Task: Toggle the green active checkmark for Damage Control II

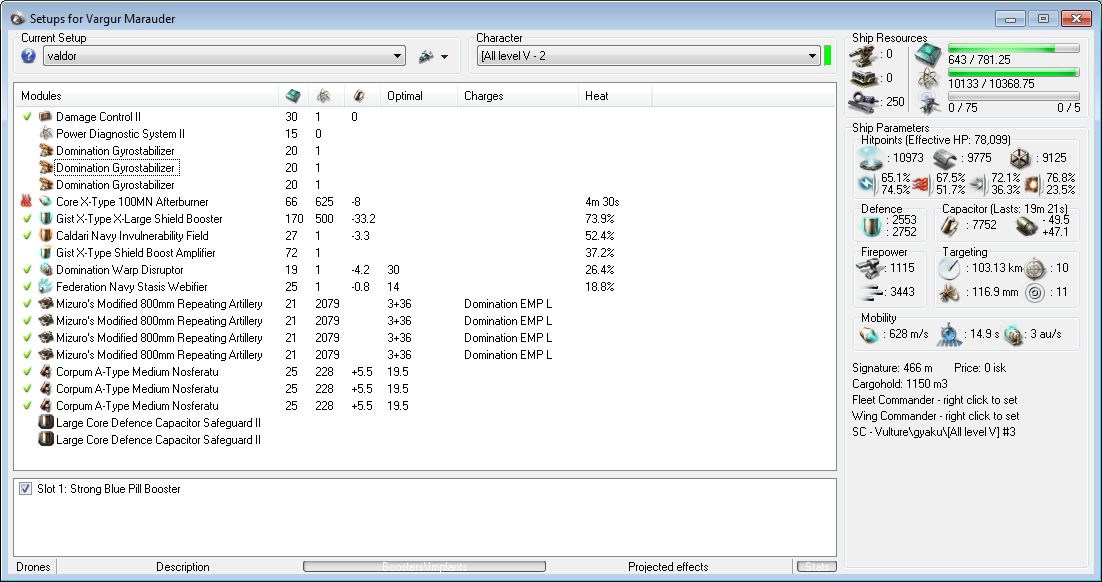Action: pos(27,117)
